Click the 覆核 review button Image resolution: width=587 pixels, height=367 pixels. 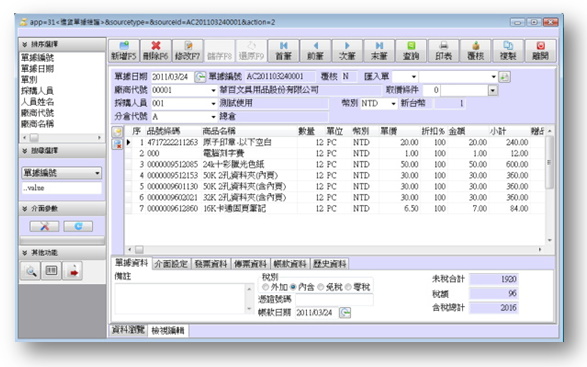point(475,51)
